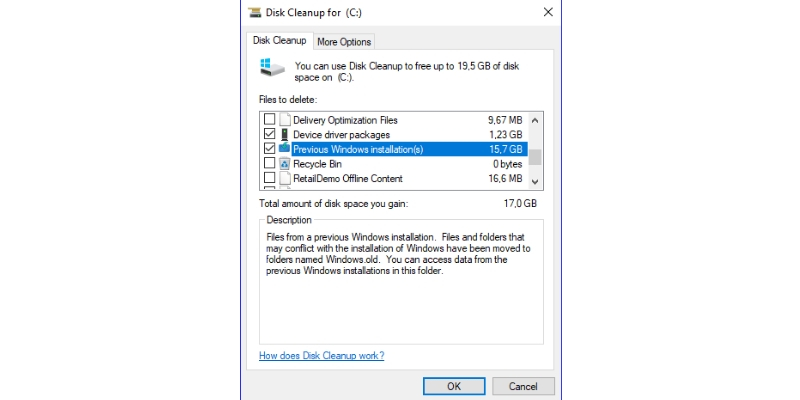Image resolution: width=800 pixels, height=400 pixels.
Task: Click the Previous Windows installation(s) icon
Action: (x=284, y=149)
